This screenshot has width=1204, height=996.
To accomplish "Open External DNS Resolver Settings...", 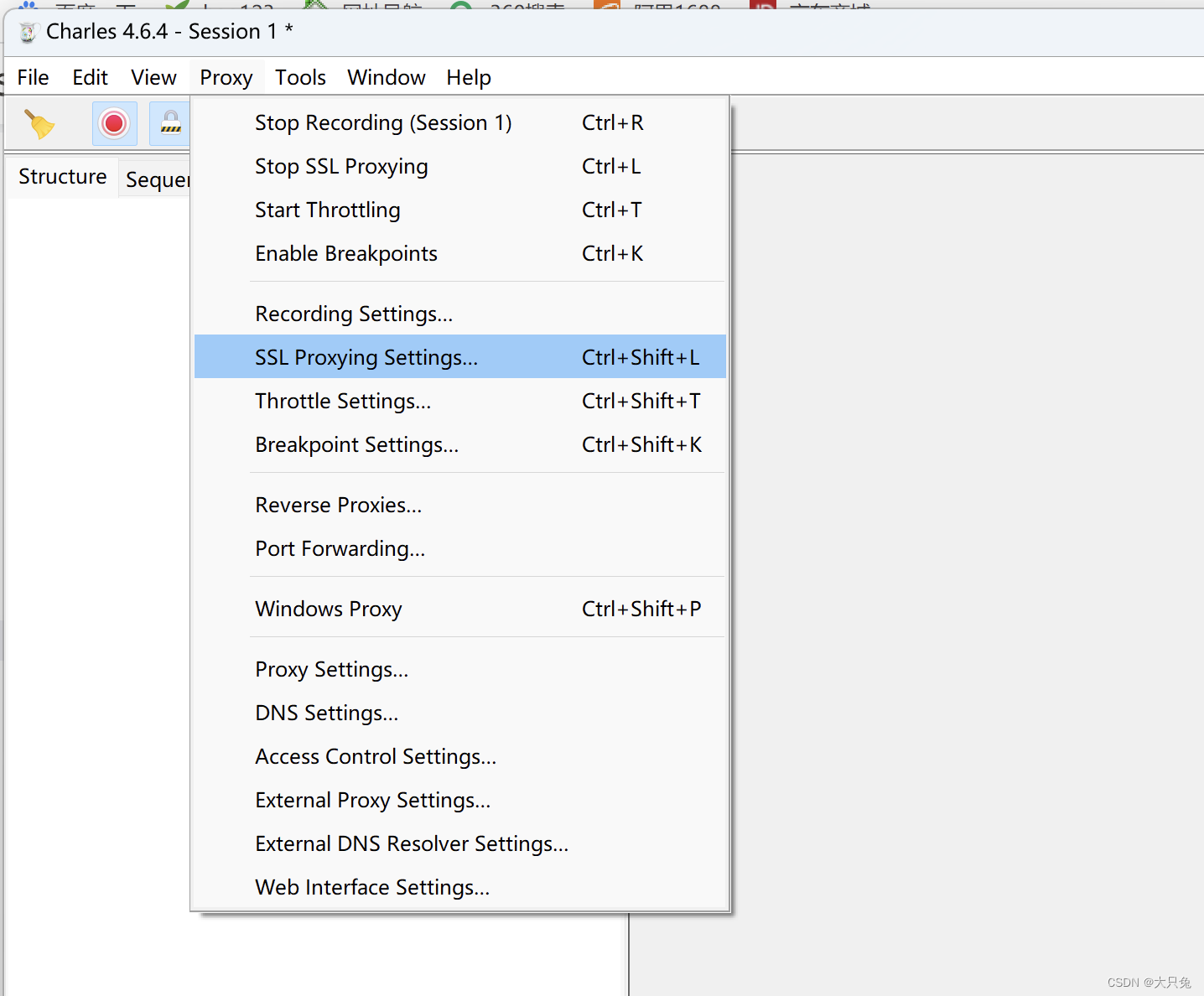I will pos(460,844).
